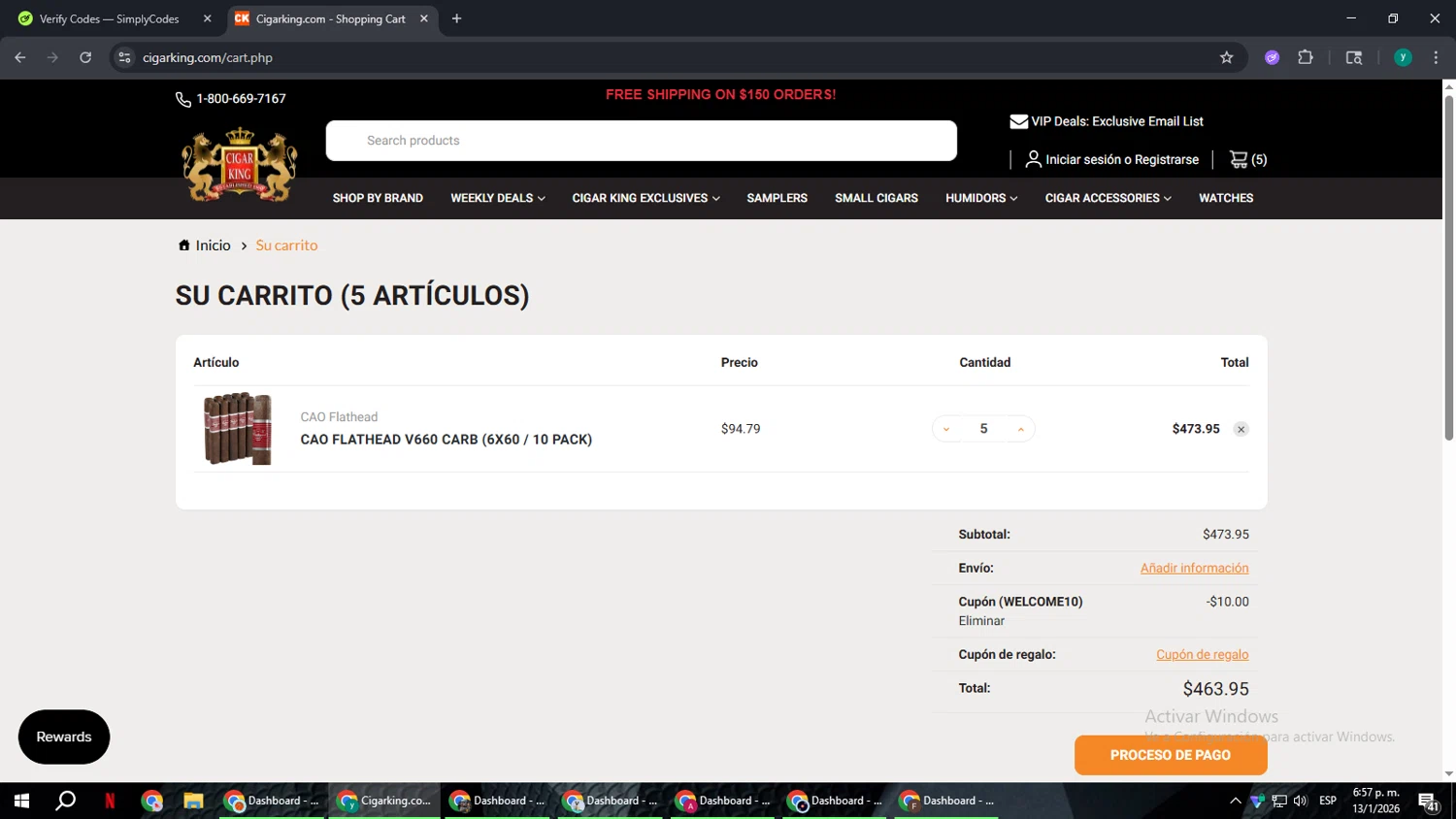
Task: Open a new browser tab
Action: 456,18
